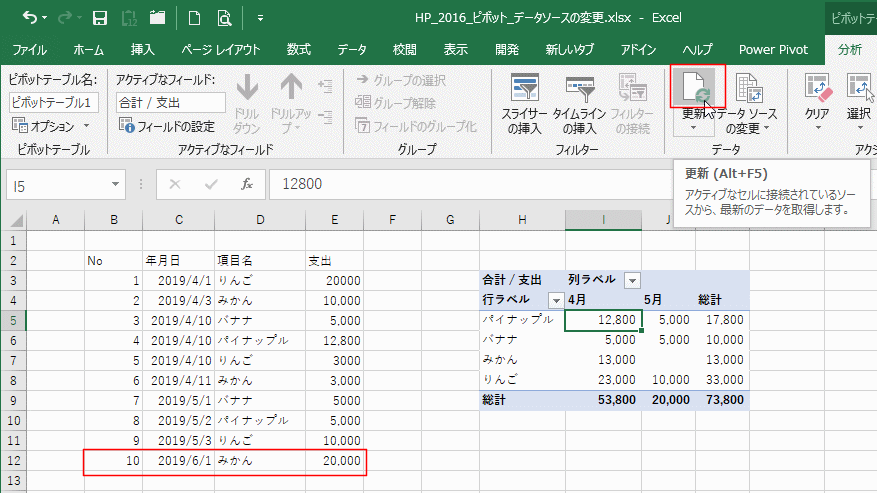Switch to the 表示 tab

click(455, 50)
